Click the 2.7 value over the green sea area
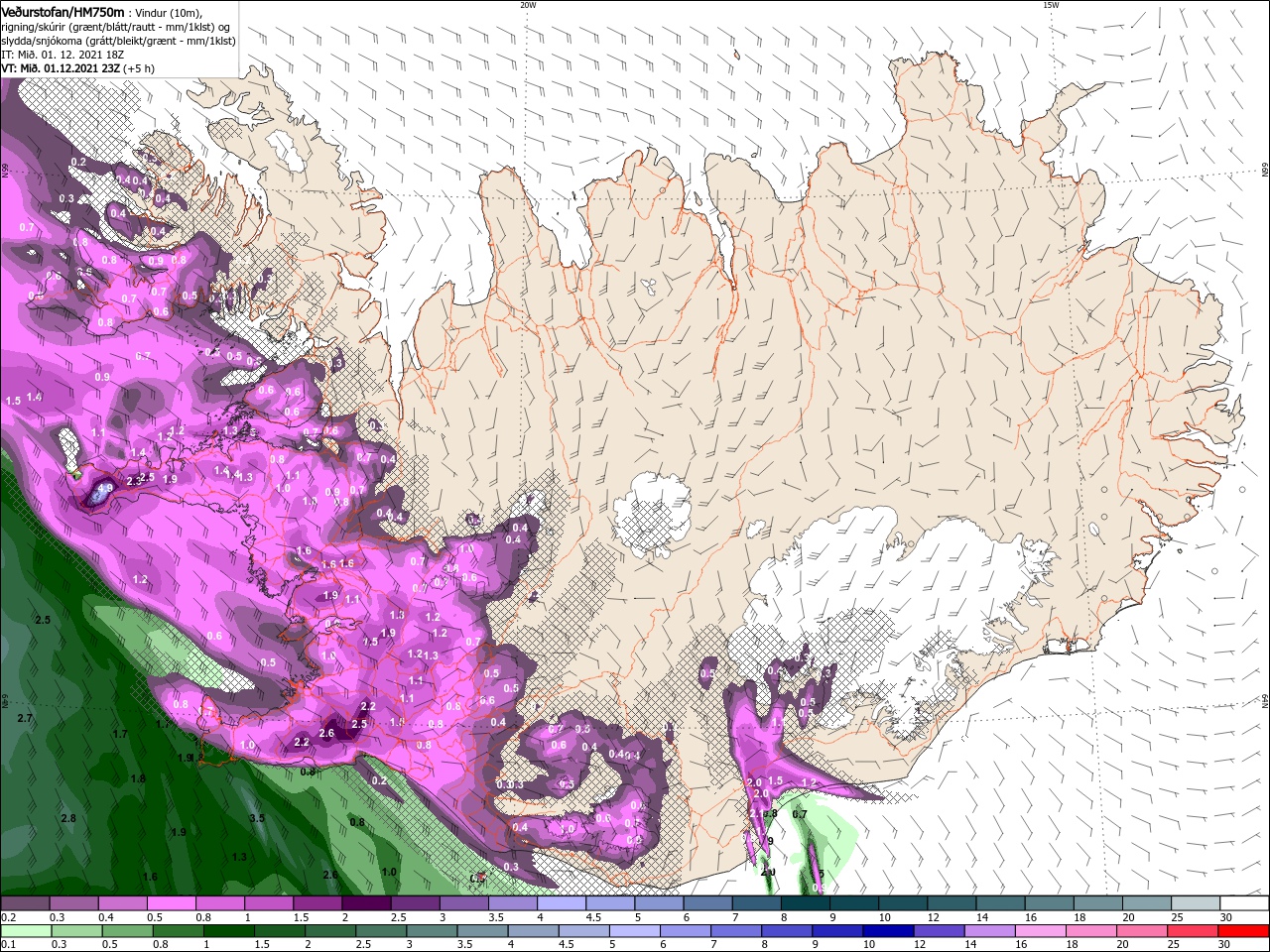Viewport: 1270px width, 952px height. [x=25, y=717]
